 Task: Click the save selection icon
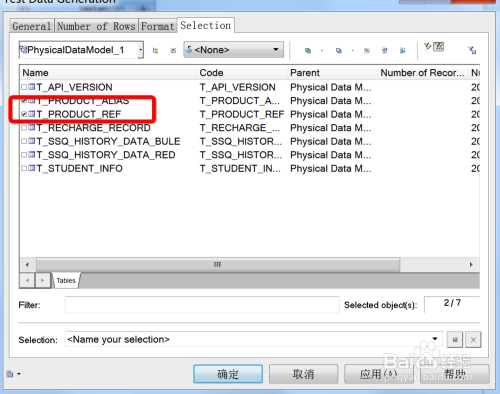coord(455,340)
